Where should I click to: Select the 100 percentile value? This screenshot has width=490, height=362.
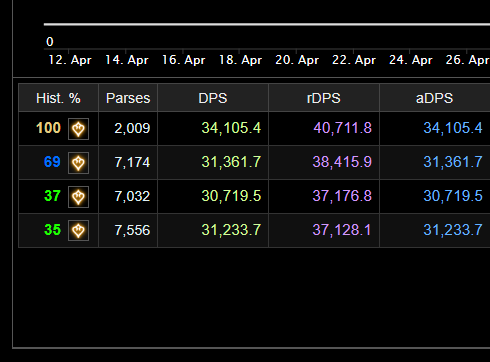point(48,128)
